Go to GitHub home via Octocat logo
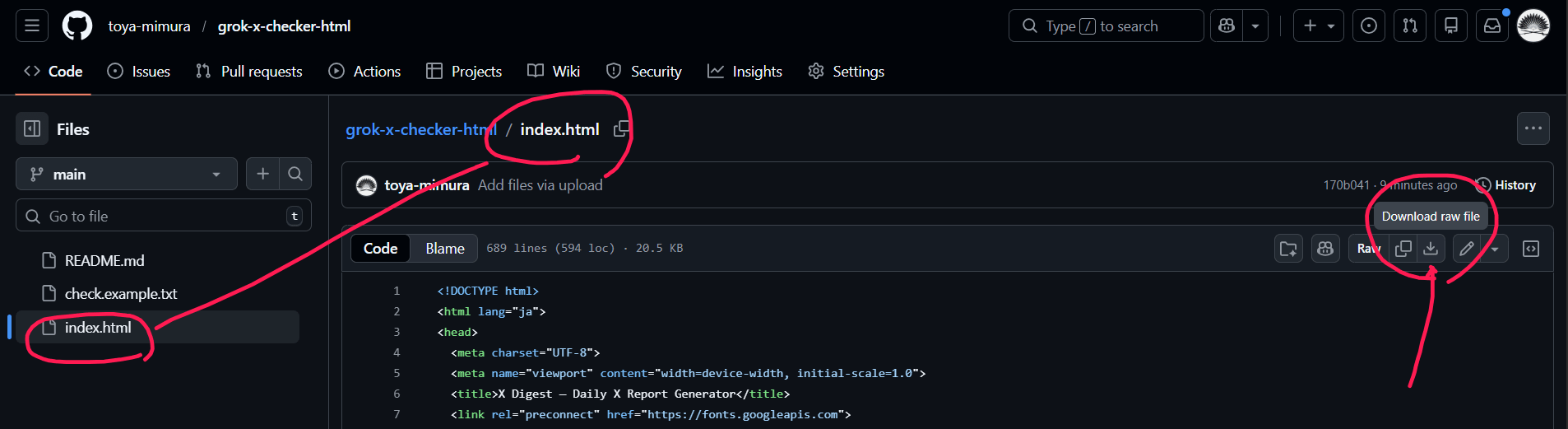The height and width of the screenshot is (429, 1568). [77, 26]
